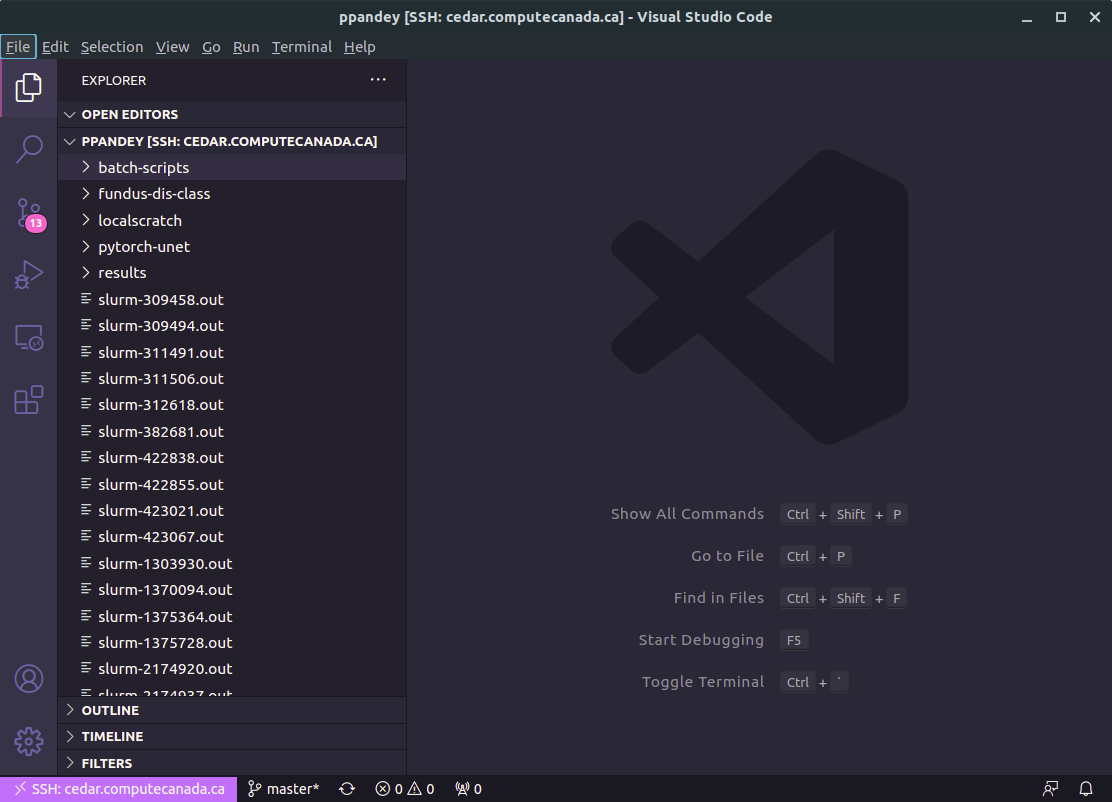
Task: Open the Accounts menu icon
Action: pyautogui.click(x=29, y=679)
